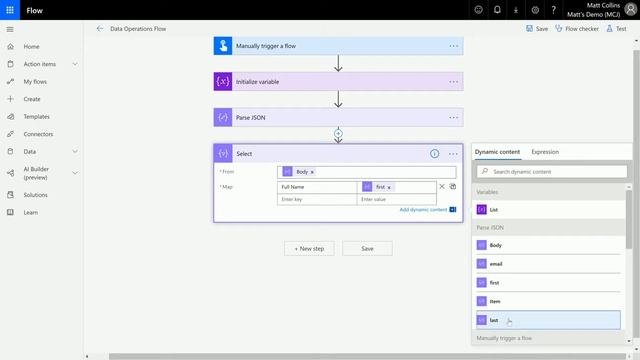
Task: Open Learn in the sidebar
Action: point(31,212)
